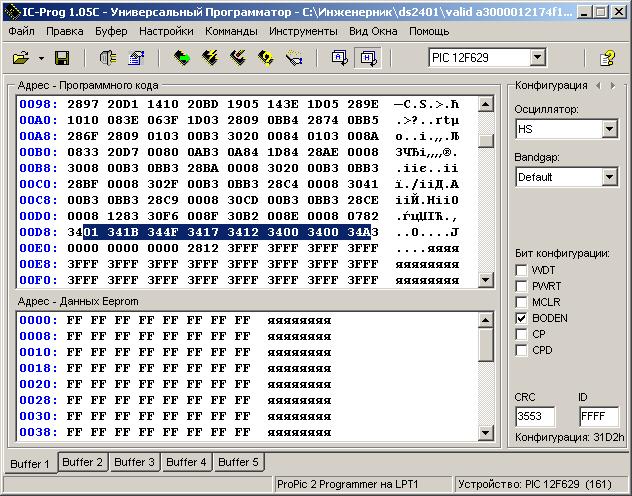This screenshot has width=632, height=496.
Task: Switch to assembler view icon
Action: [x=339, y=58]
